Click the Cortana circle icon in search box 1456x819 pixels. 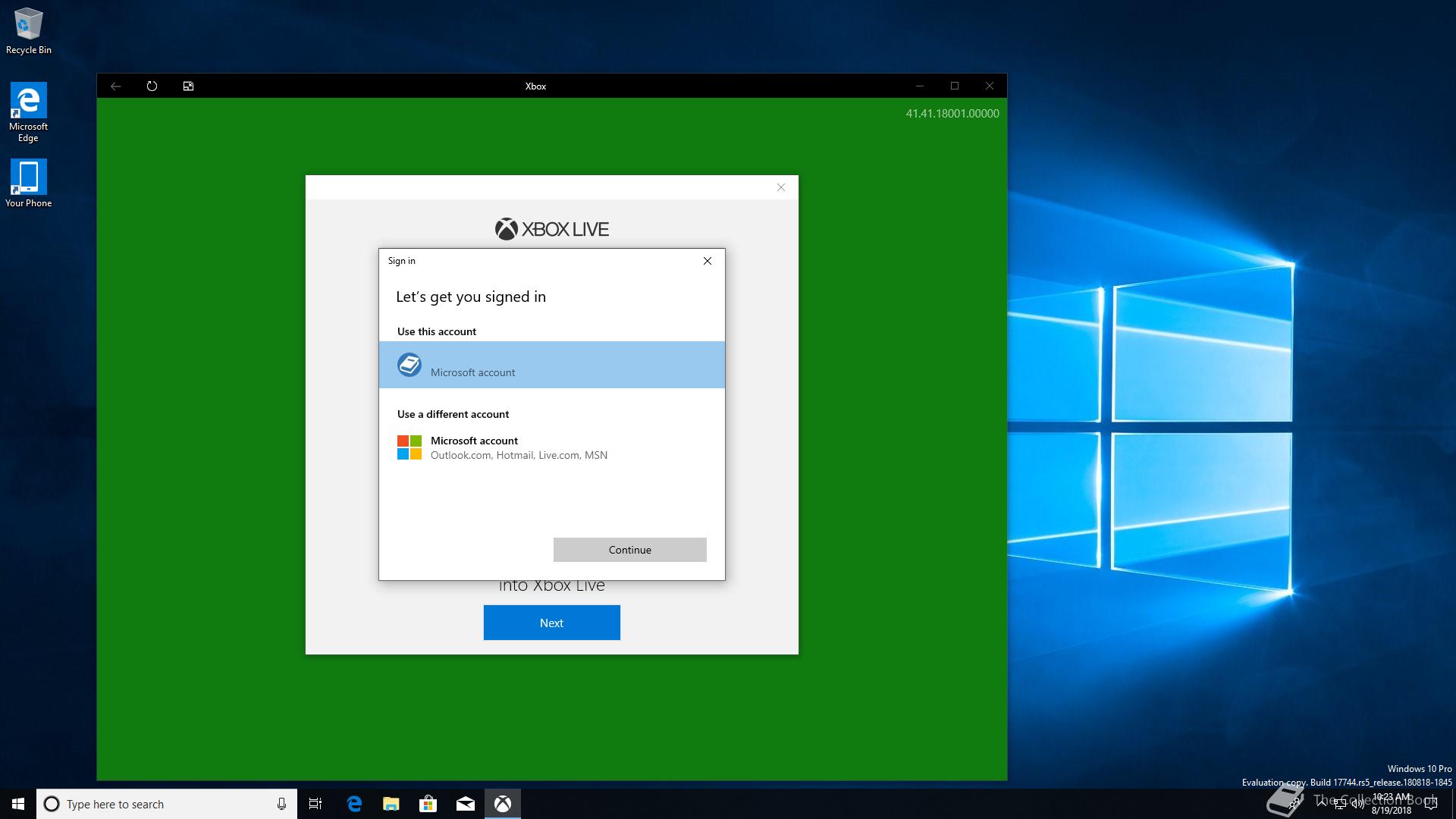(52, 804)
